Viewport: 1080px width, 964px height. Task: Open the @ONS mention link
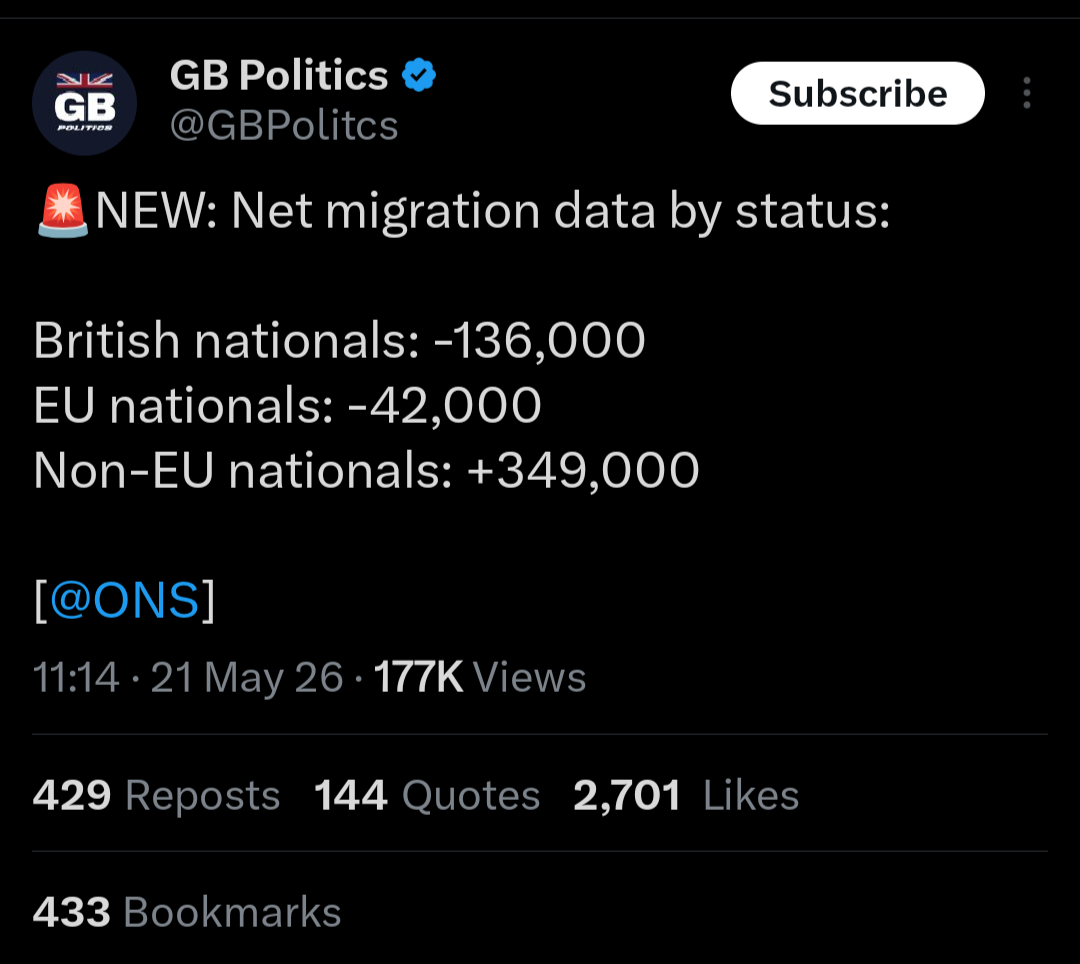(125, 600)
